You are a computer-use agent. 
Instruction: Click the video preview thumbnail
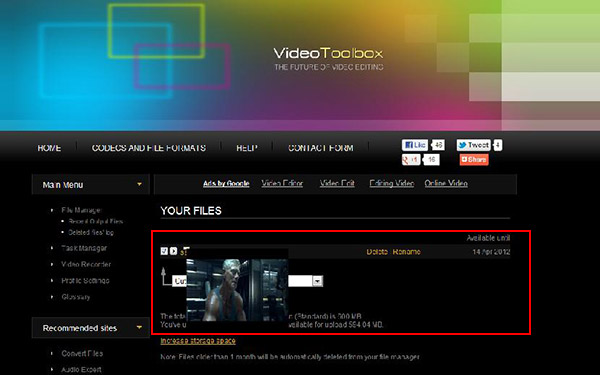237,290
